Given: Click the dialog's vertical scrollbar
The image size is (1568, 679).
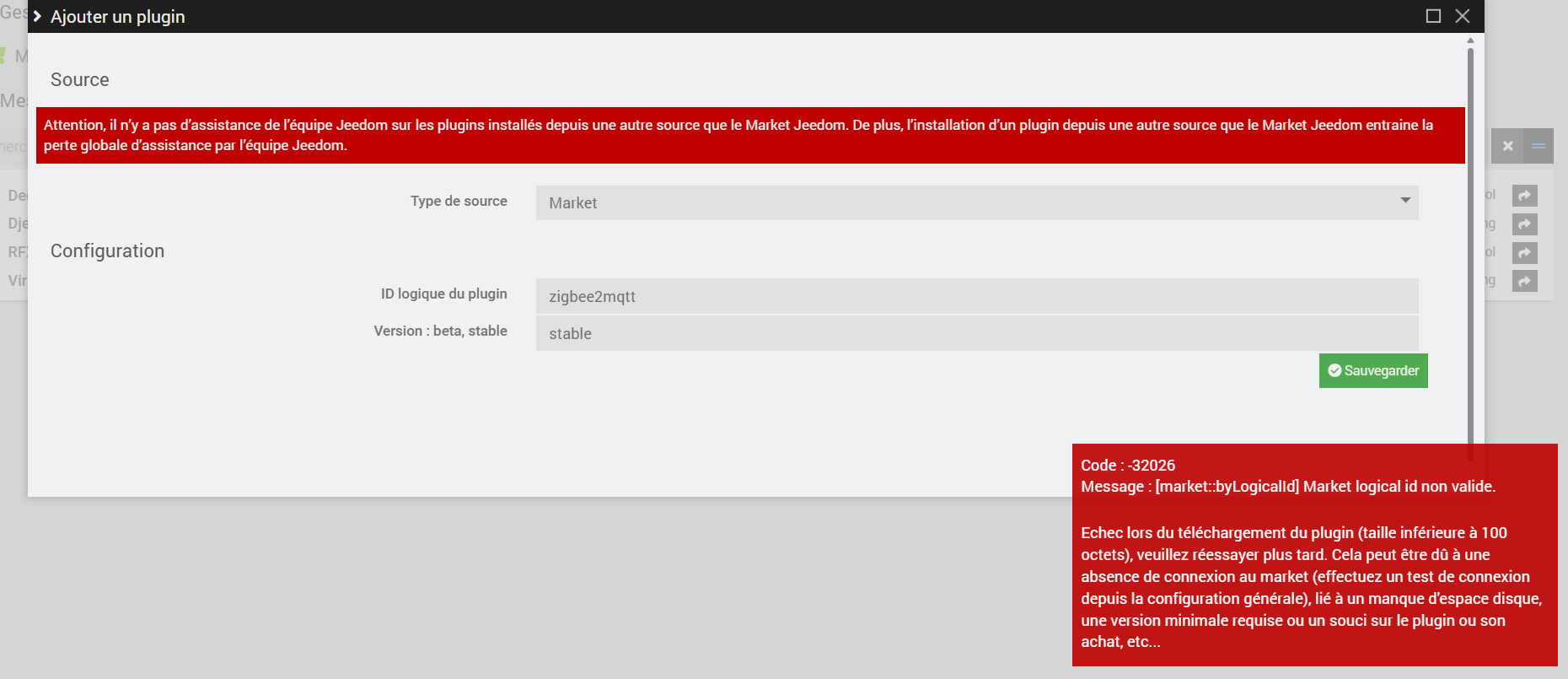Looking at the screenshot, I should 1470,253.
